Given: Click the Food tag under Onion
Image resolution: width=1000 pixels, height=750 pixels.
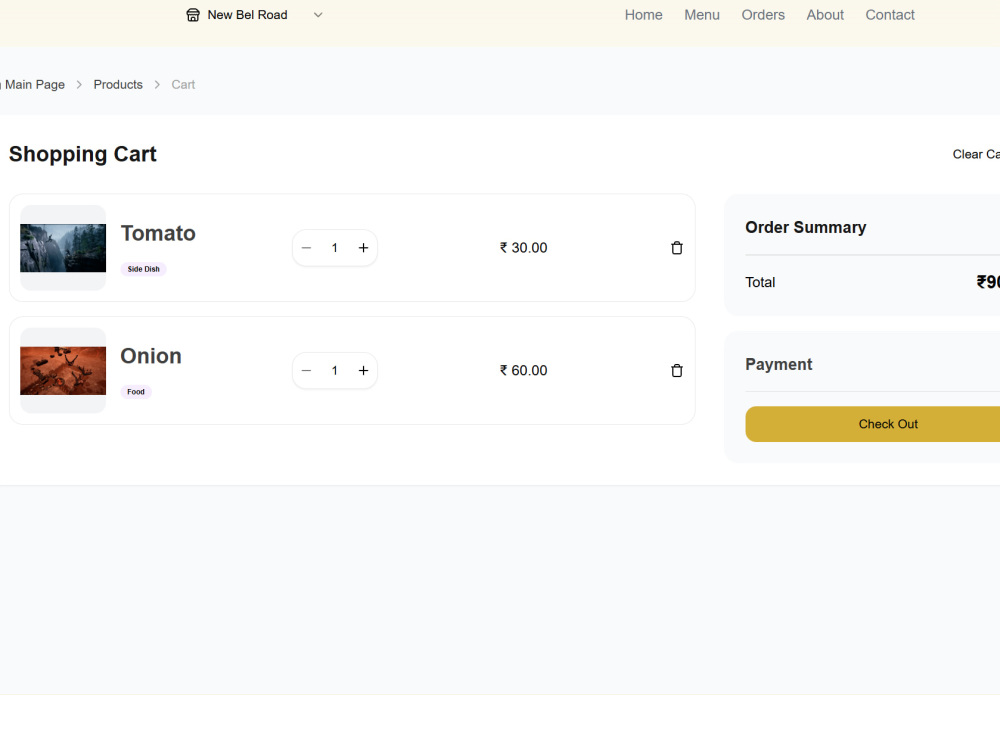Looking at the screenshot, I should tap(136, 392).
